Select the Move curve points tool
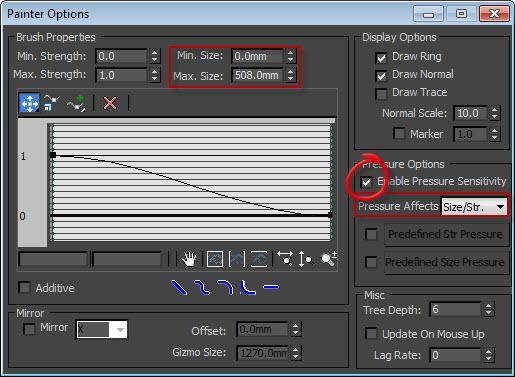 pyautogui.click(x=29, y=103)
